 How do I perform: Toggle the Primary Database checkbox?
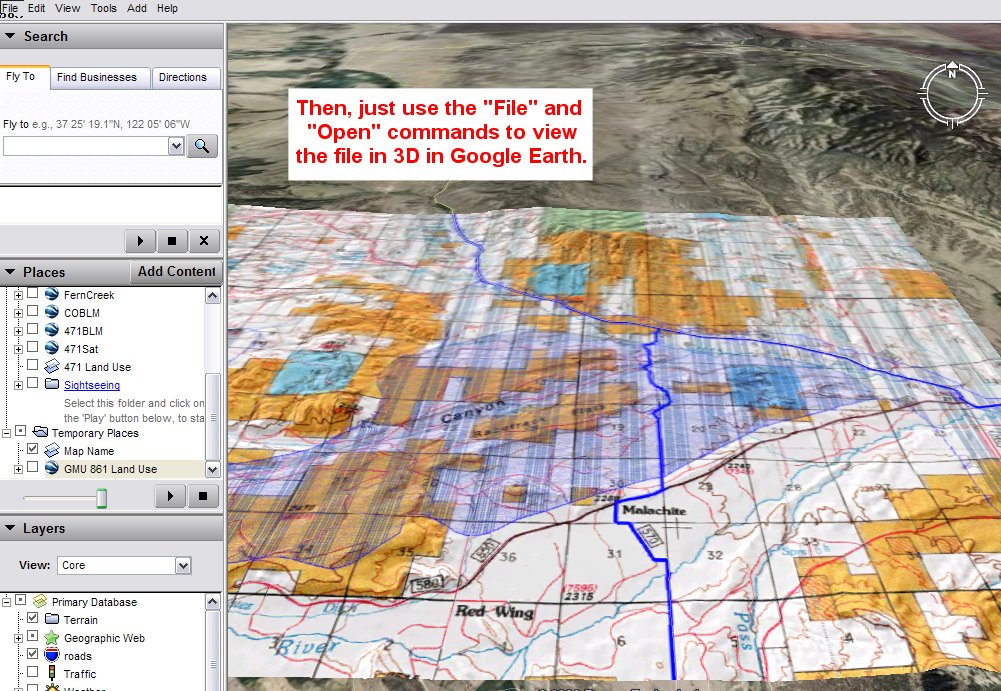pos(20,601)
